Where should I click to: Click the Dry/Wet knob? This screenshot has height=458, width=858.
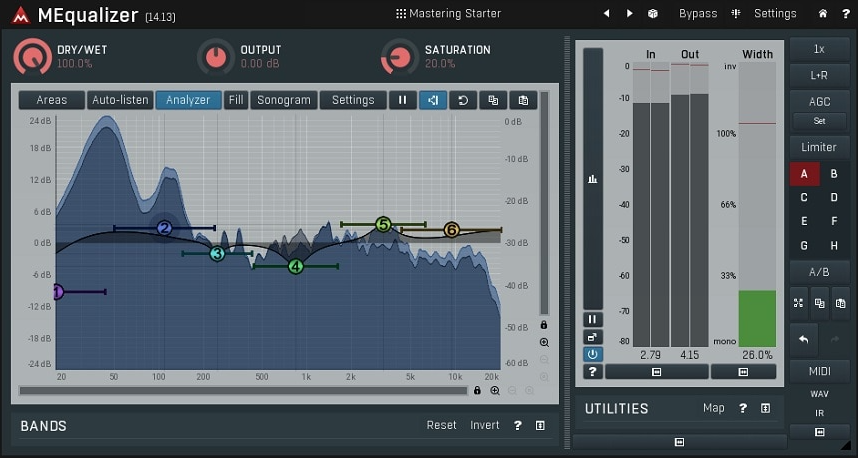click(32, 57)
